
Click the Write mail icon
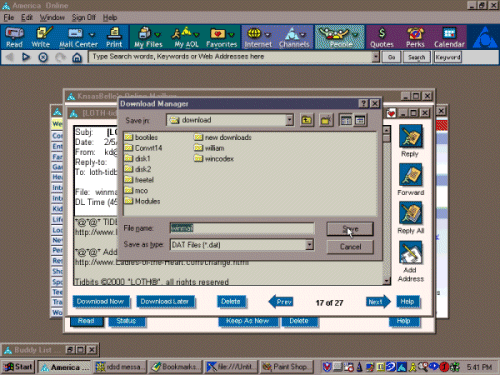coord(41,37)
